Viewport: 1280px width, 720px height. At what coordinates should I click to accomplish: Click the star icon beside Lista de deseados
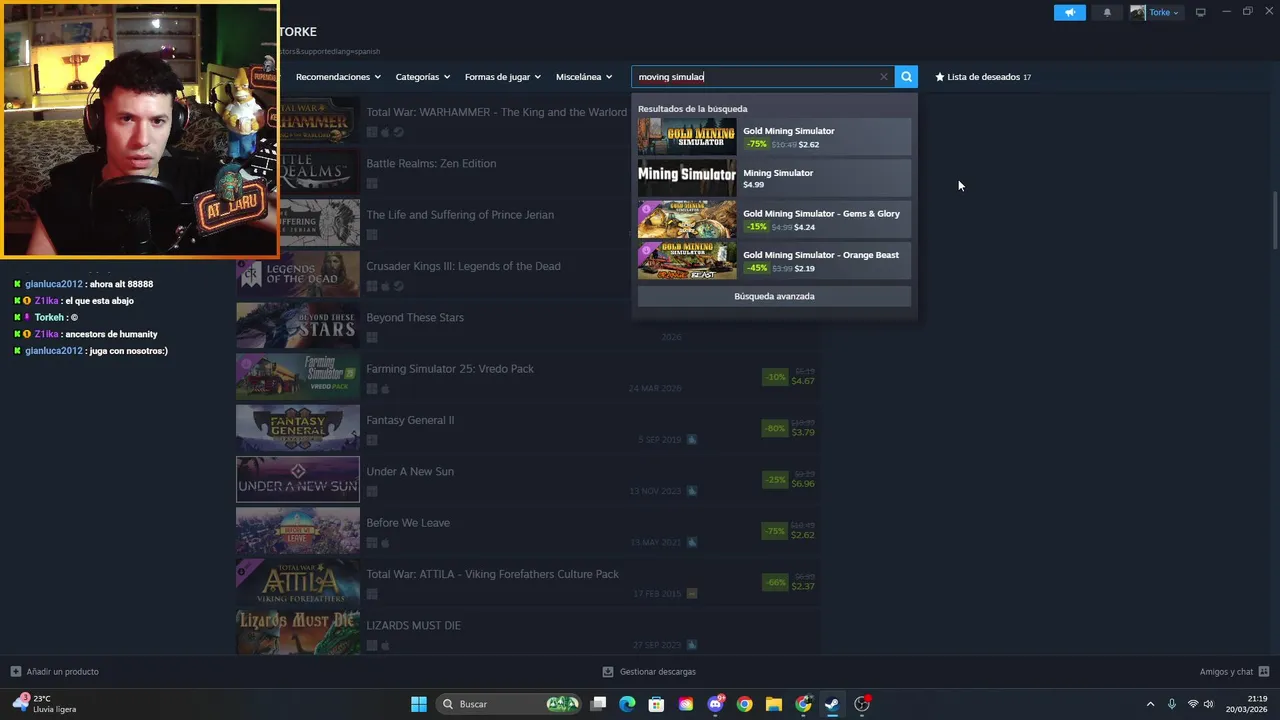(x=940, y=77)
